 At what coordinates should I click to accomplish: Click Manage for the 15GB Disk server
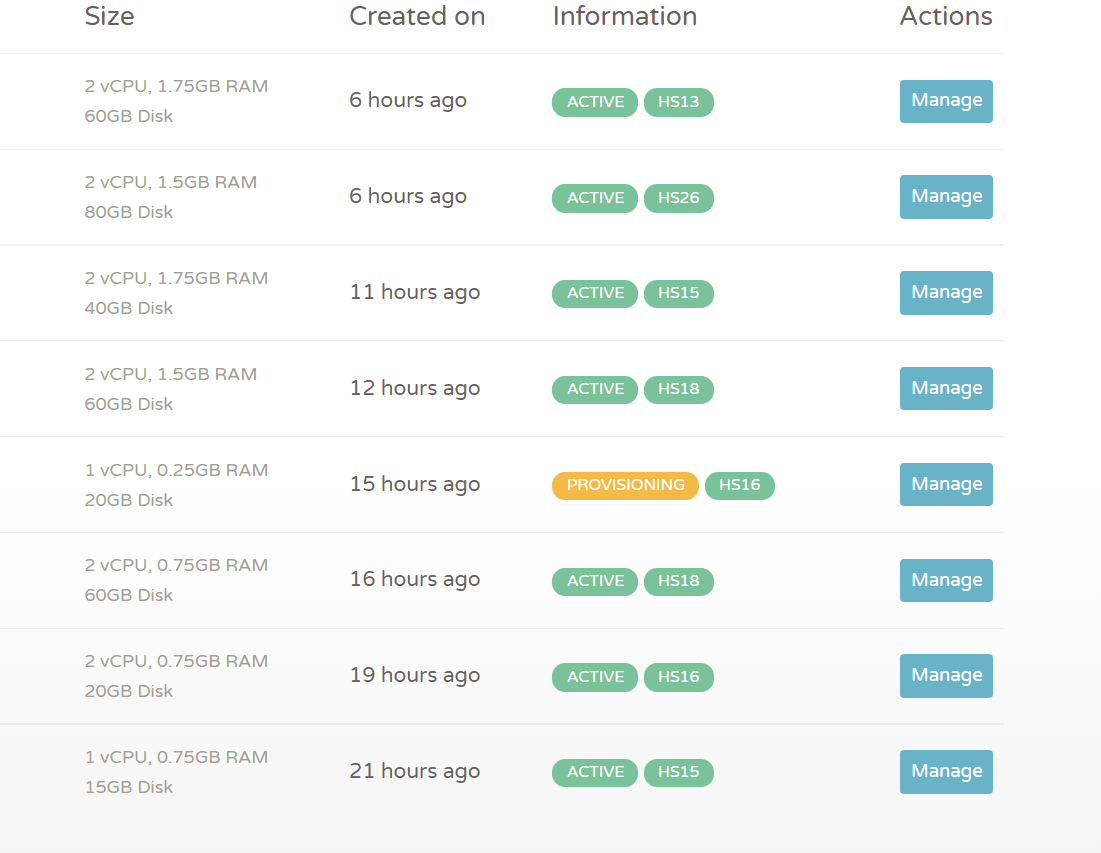pyautogui.click(x=945, y=771)
